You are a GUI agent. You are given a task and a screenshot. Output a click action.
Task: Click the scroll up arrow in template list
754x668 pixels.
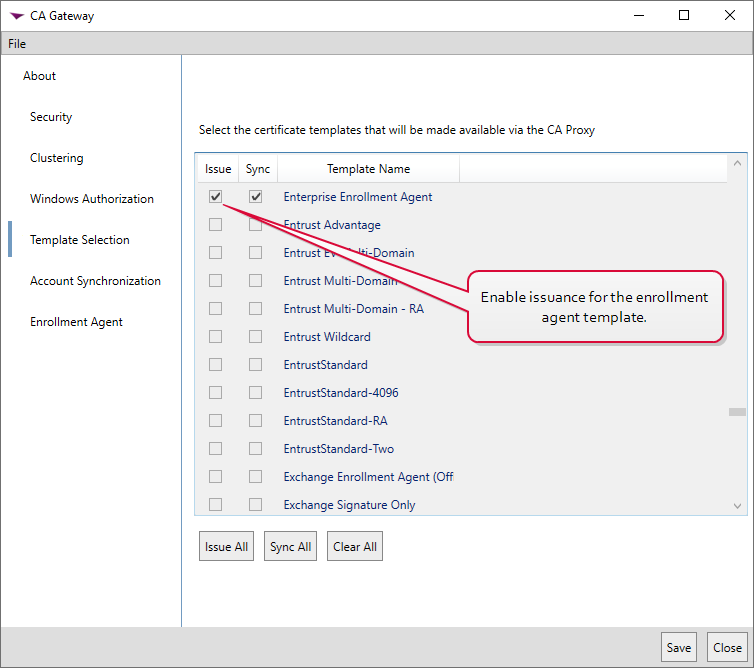point(738,163)
